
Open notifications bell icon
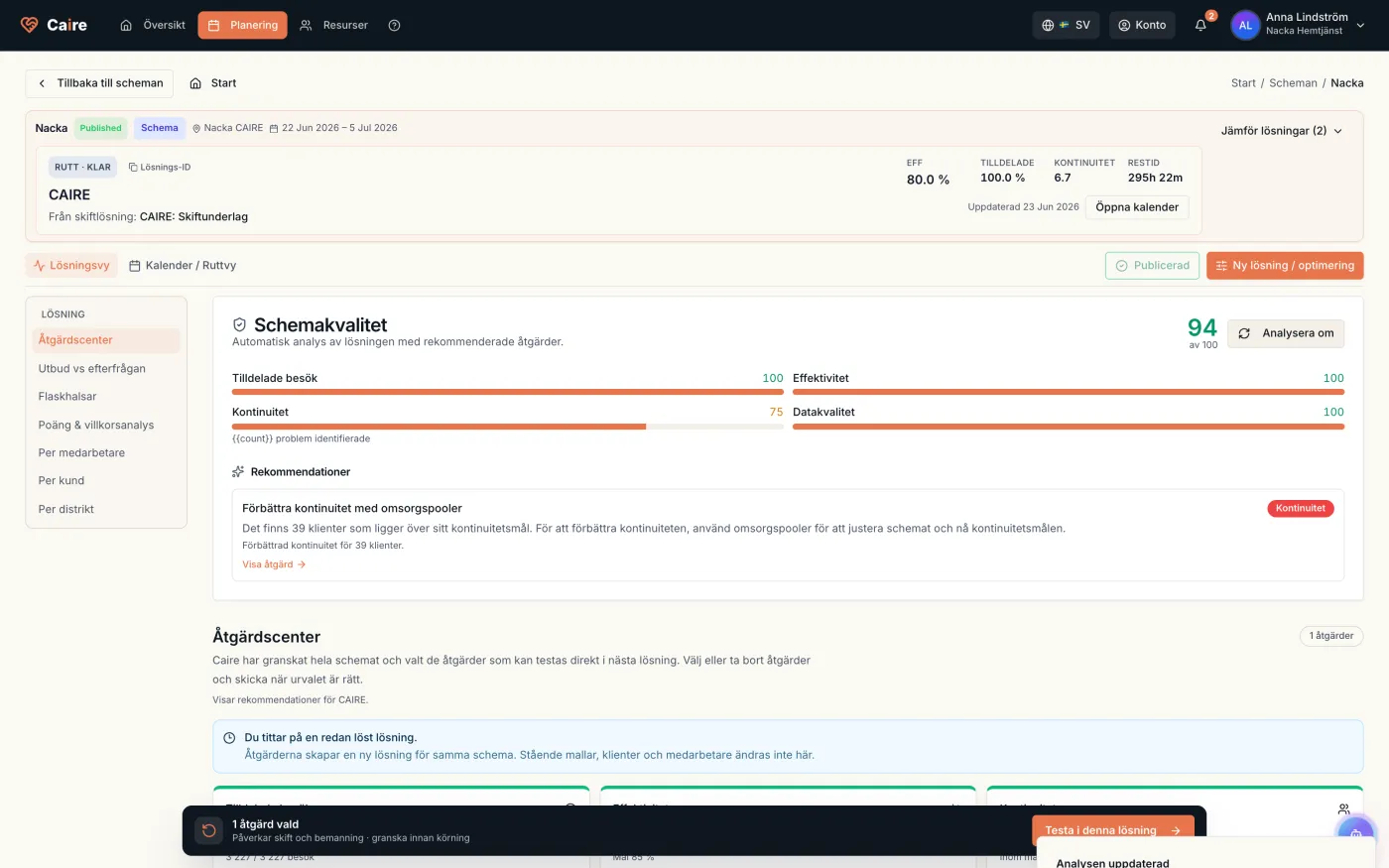pos(1200,25)
